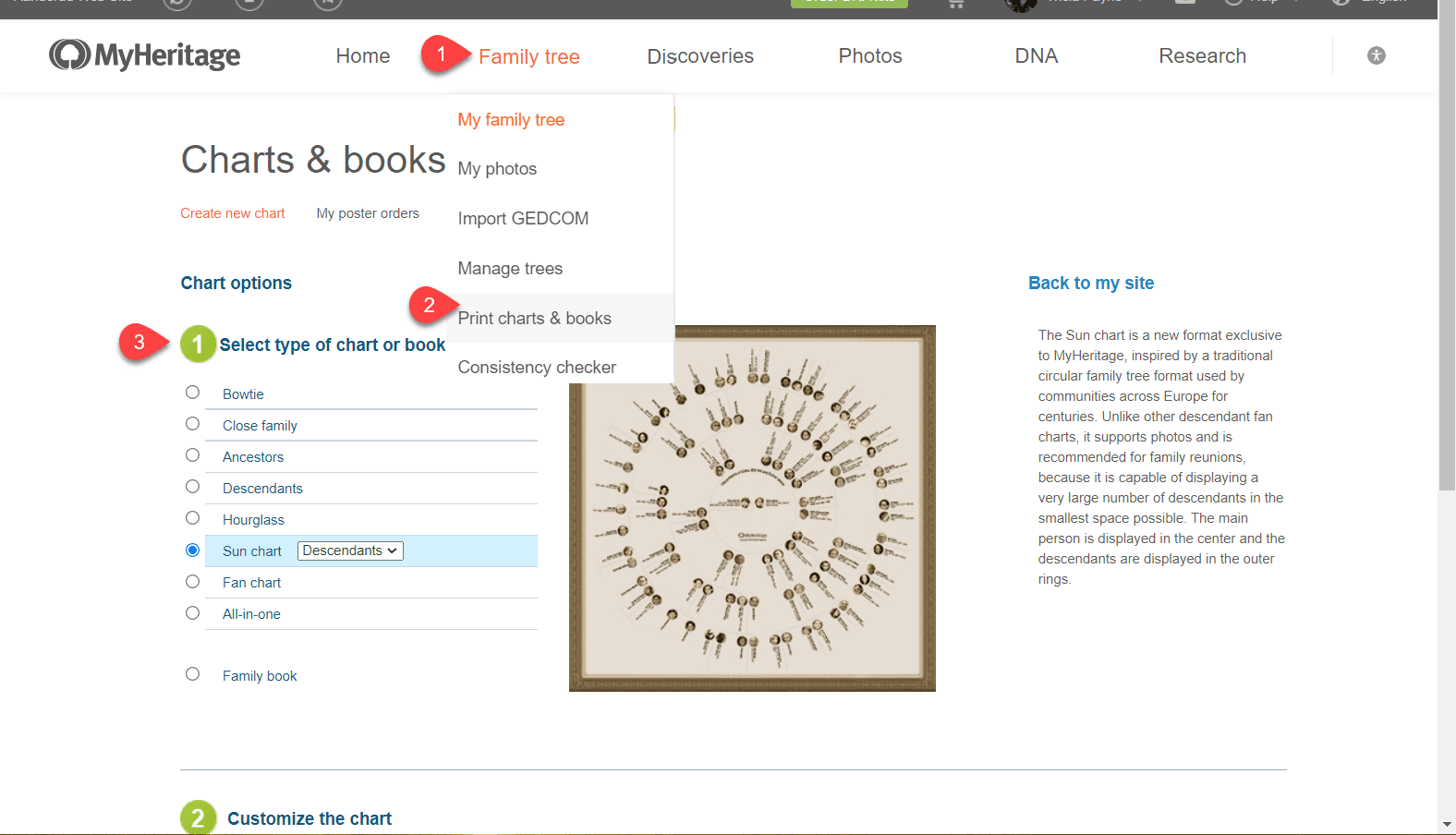Click the green step 2 Customize badge

(198, 817)
